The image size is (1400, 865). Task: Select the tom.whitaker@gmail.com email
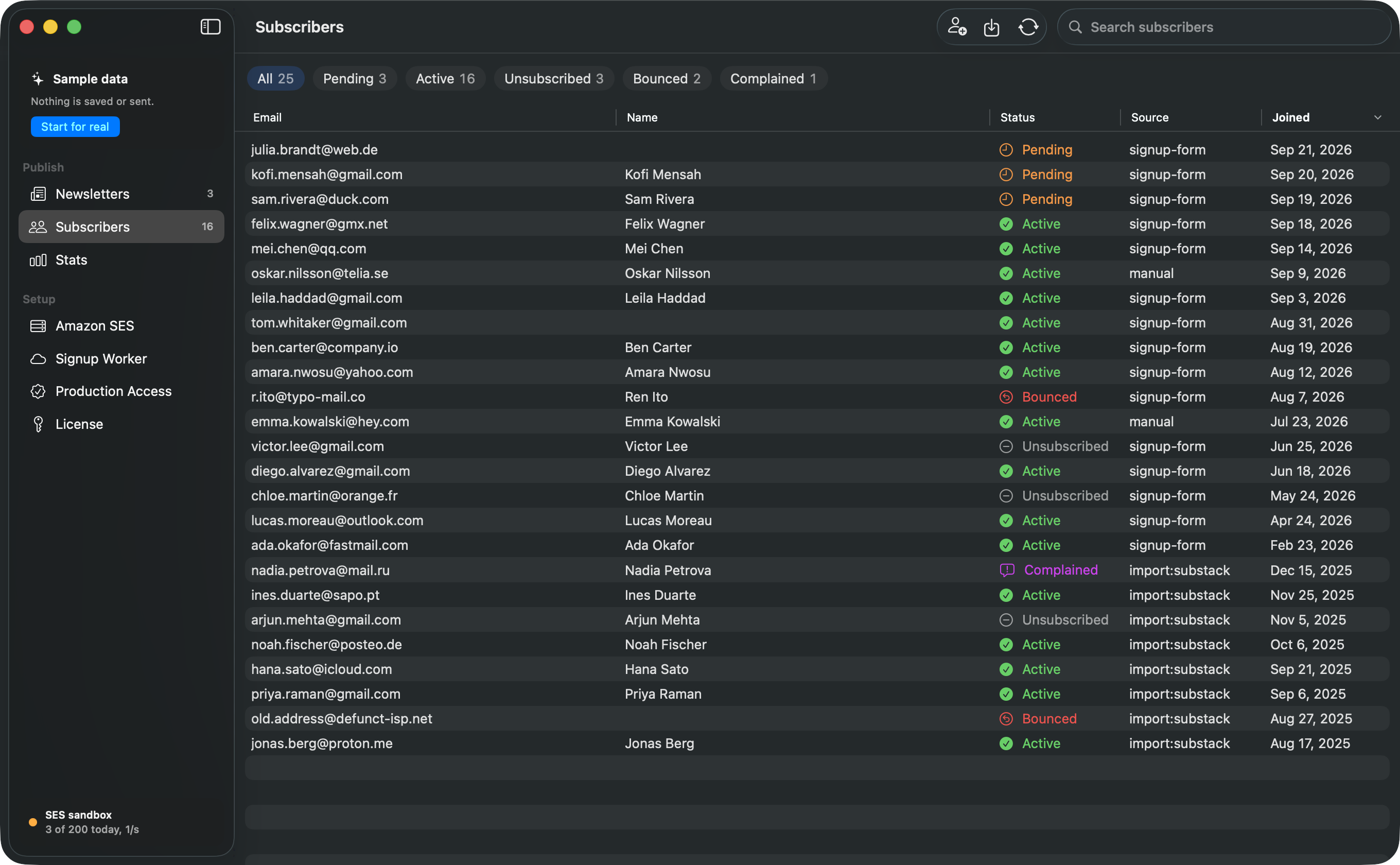pos(329,323)
